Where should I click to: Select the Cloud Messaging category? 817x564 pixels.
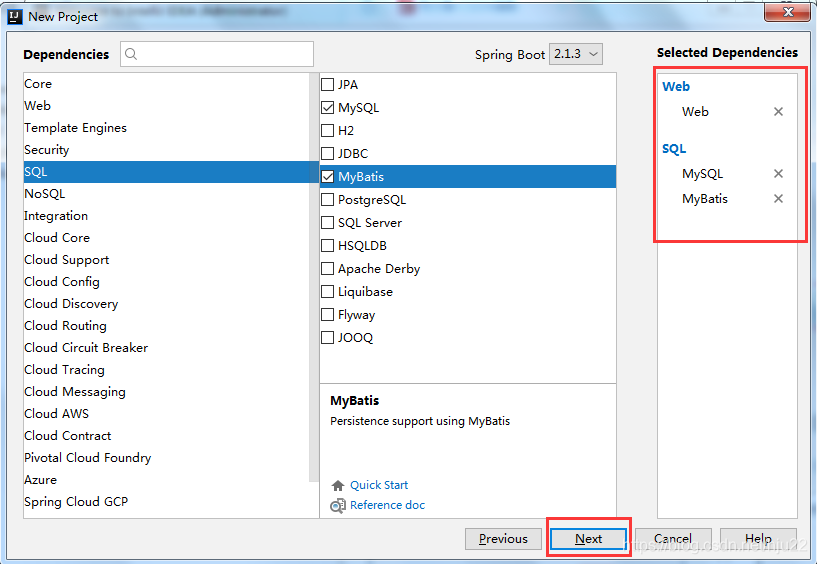[x=167, y=391]
